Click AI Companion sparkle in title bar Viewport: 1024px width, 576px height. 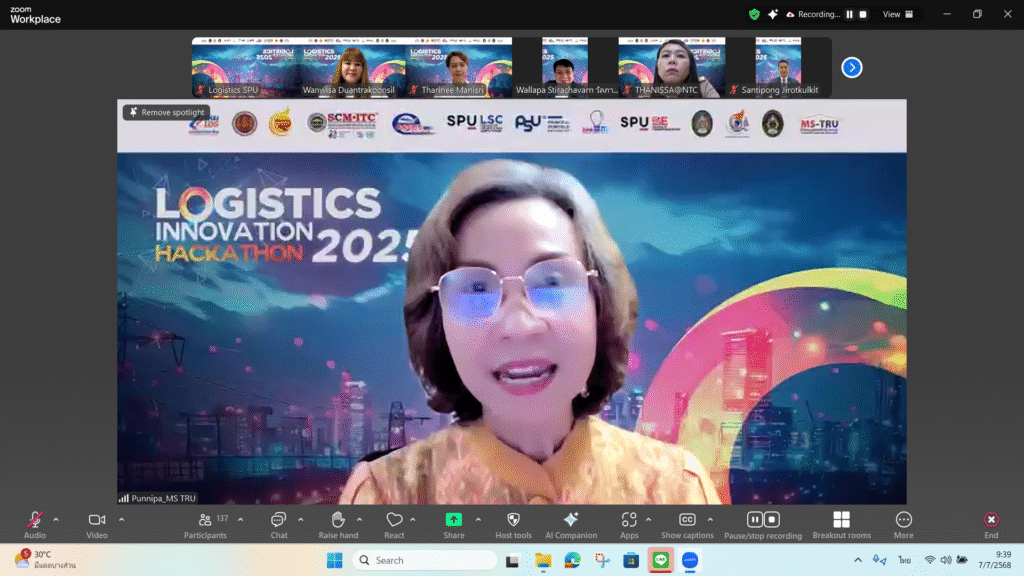tap(773, 14)
